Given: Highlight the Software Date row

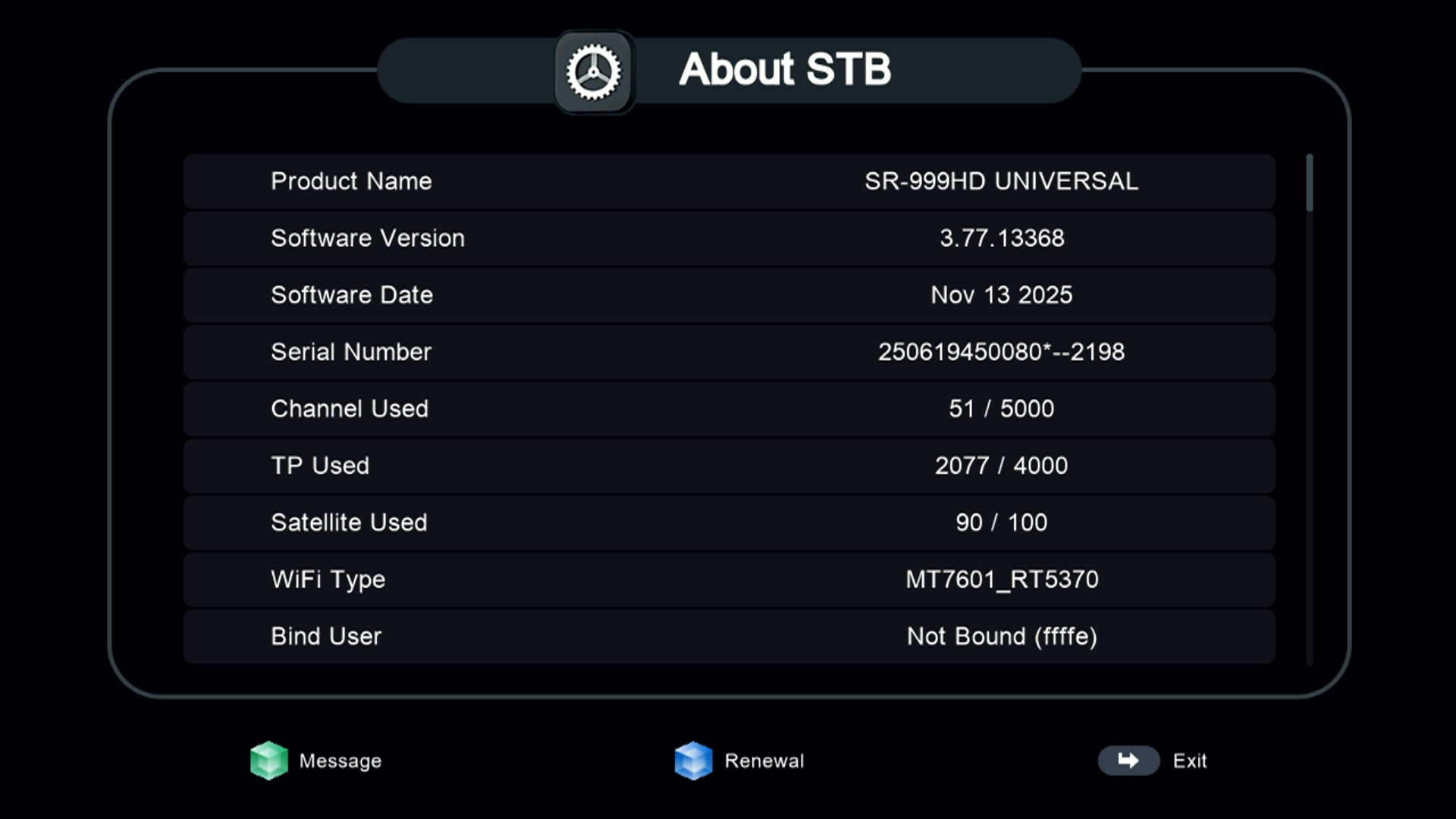Looking at the screenshot, I should [728, 295].
